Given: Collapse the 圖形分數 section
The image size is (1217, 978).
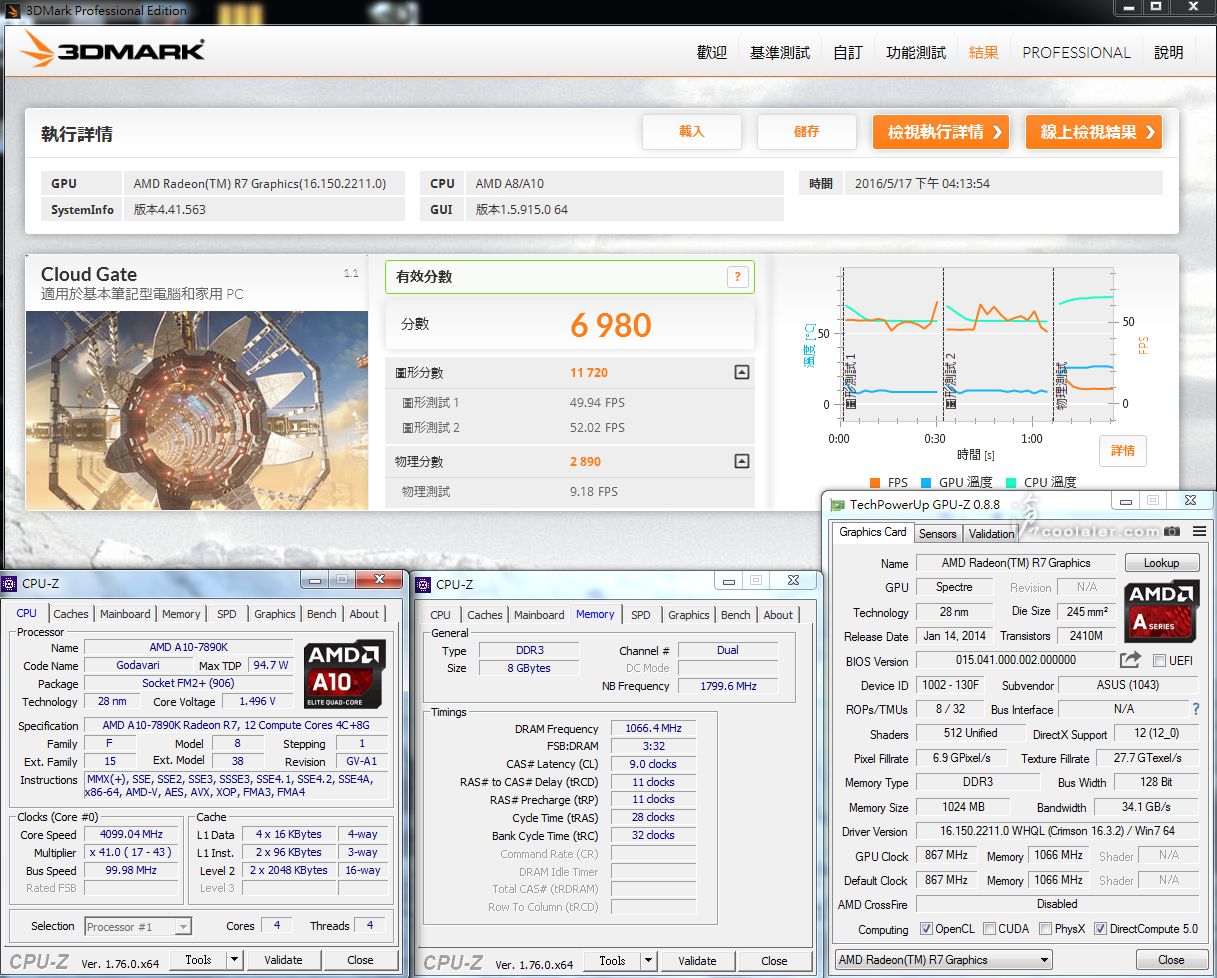Looking at the screenshot, I should pyautogui.click(x=741, y=373).
